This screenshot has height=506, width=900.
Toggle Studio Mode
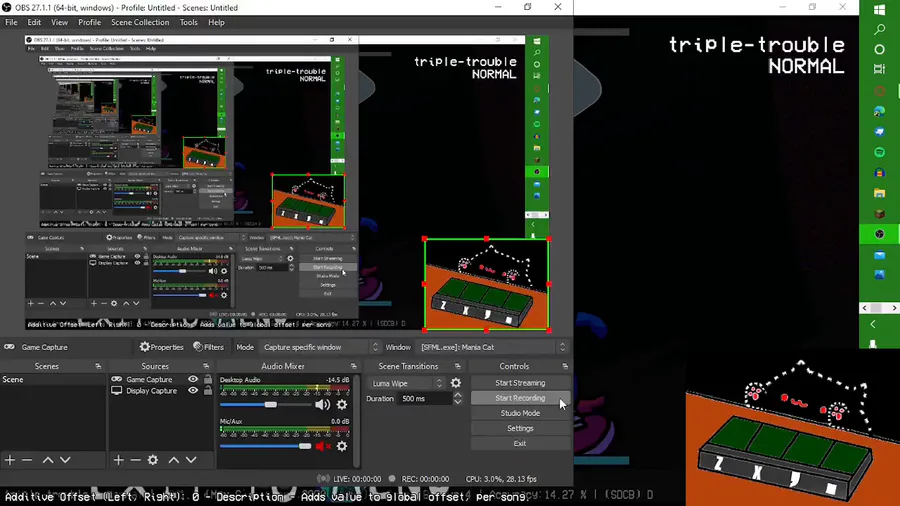(520, 413)
